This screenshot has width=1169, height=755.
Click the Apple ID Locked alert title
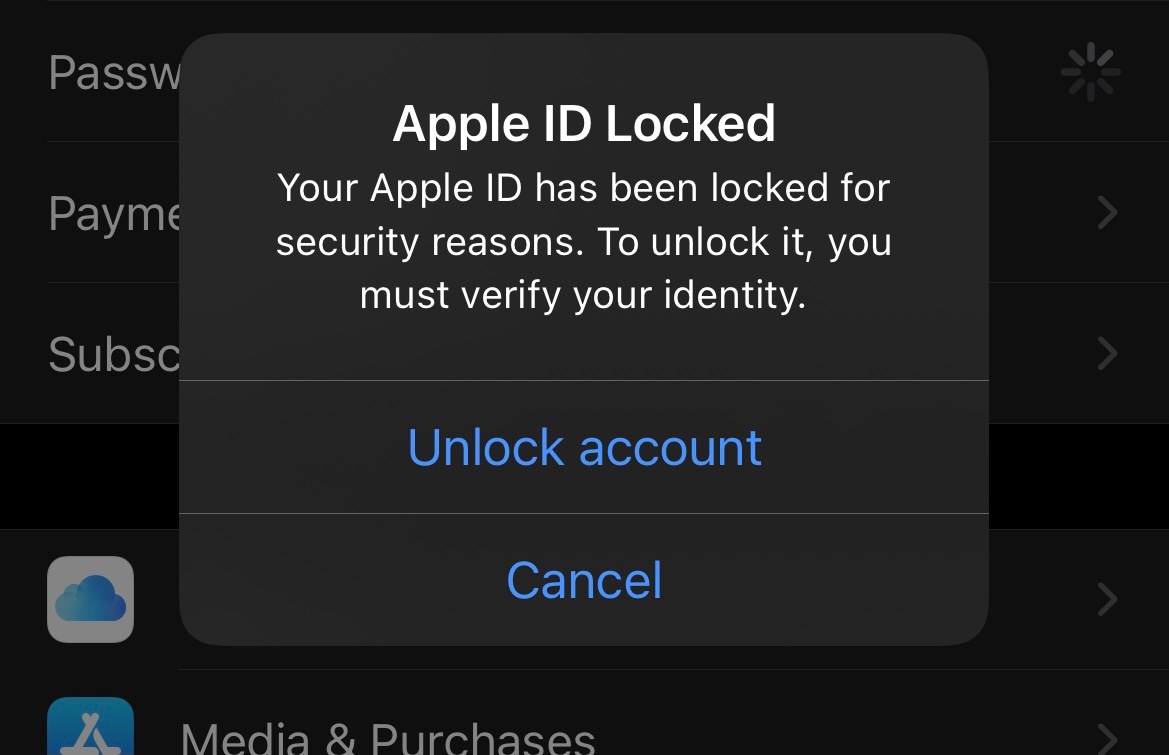coord(584,124)
